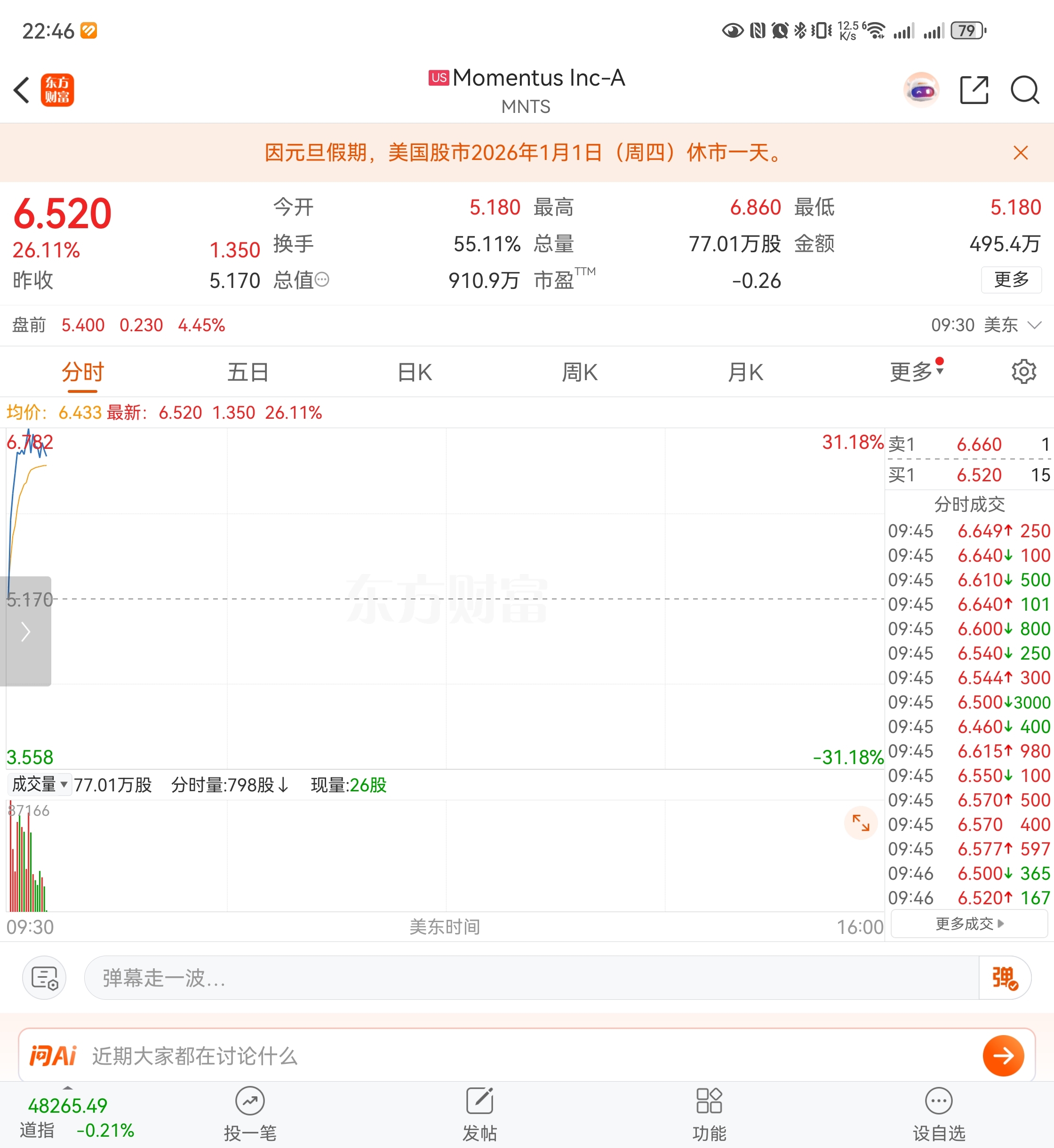Switch to the 五日 tab
The height and width of the screenshot is (1148, 1054).
[248, 372]
